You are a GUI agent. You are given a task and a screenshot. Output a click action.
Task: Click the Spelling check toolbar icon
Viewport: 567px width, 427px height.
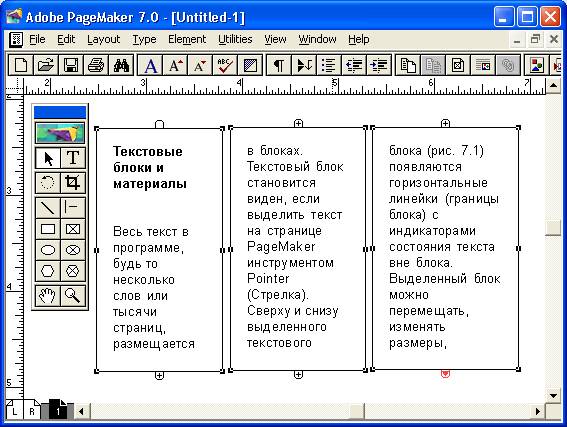225,65
